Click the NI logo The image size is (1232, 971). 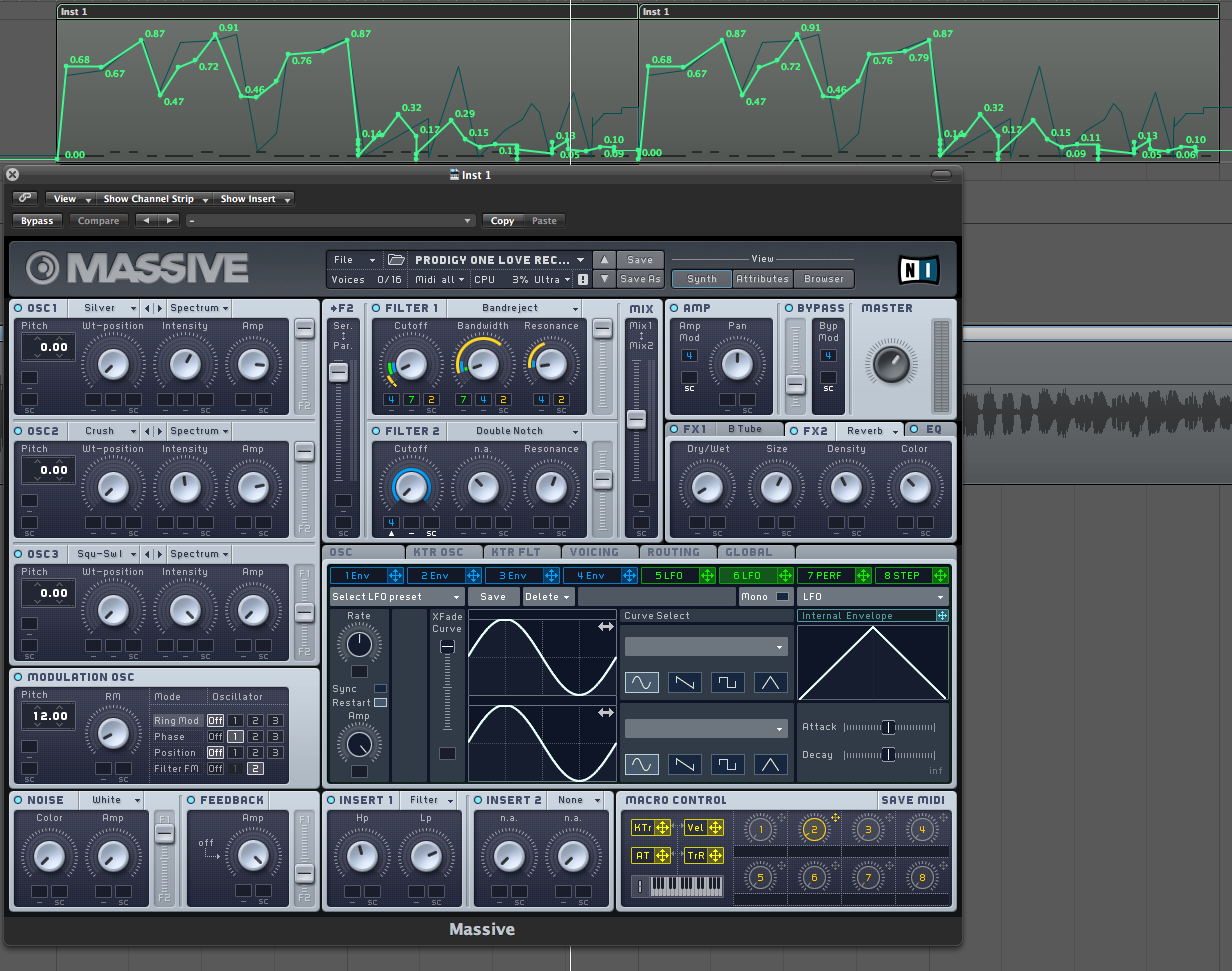click(x=918, y=269)
